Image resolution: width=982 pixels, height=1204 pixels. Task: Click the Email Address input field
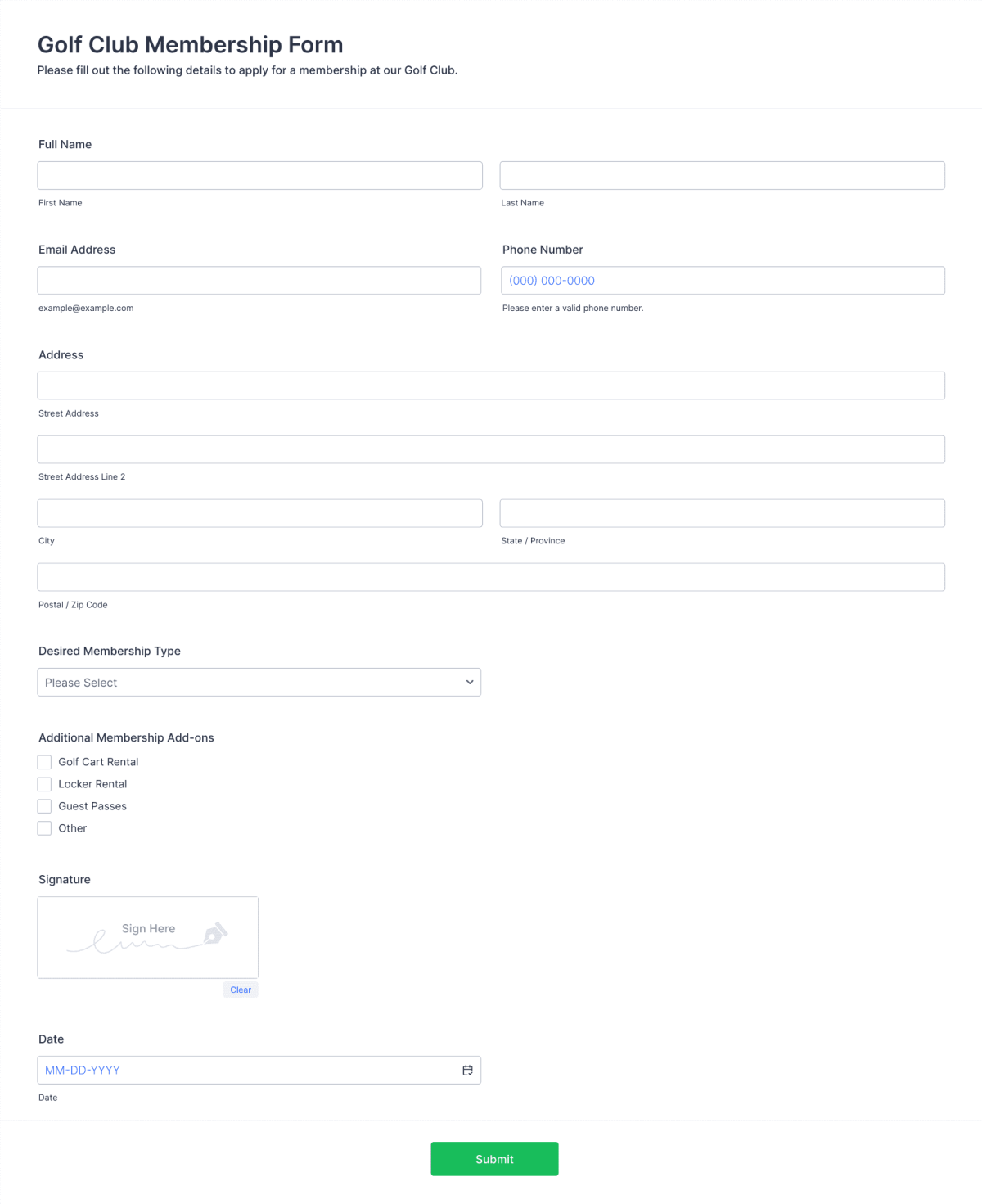tap(259, 280)
